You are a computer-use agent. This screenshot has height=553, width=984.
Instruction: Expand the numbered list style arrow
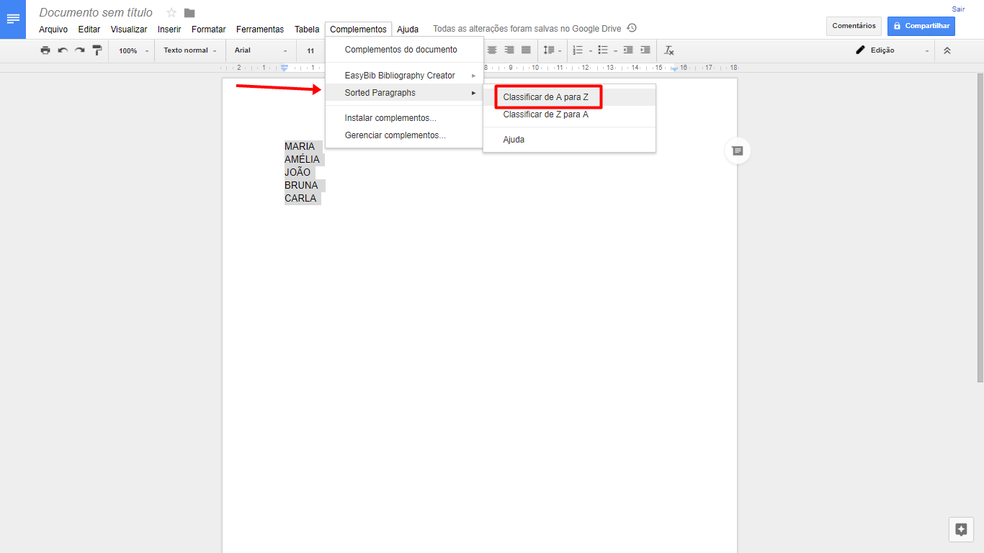coord(591,51)
